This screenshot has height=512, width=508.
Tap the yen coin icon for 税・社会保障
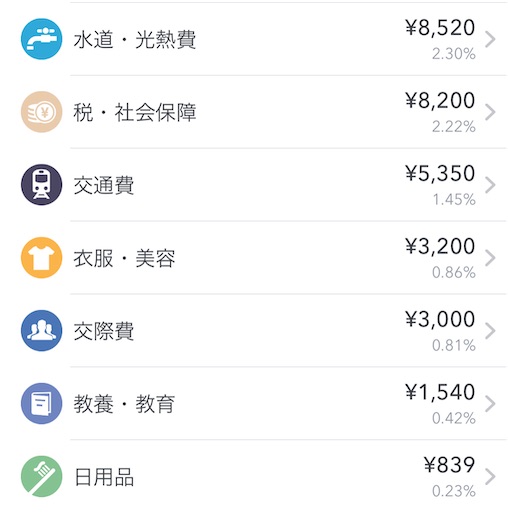tap(41, 112)
